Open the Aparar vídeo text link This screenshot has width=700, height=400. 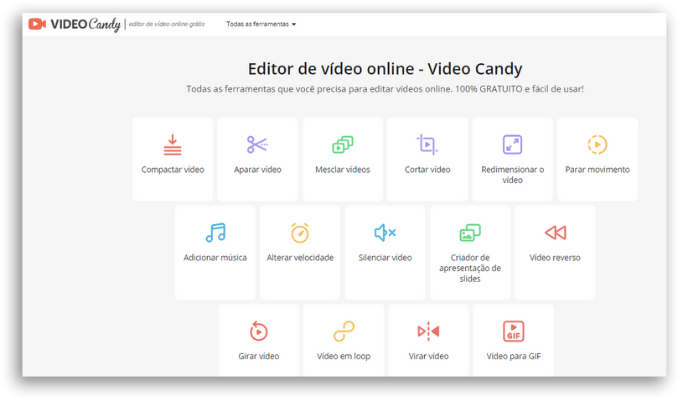click(258, 170)
